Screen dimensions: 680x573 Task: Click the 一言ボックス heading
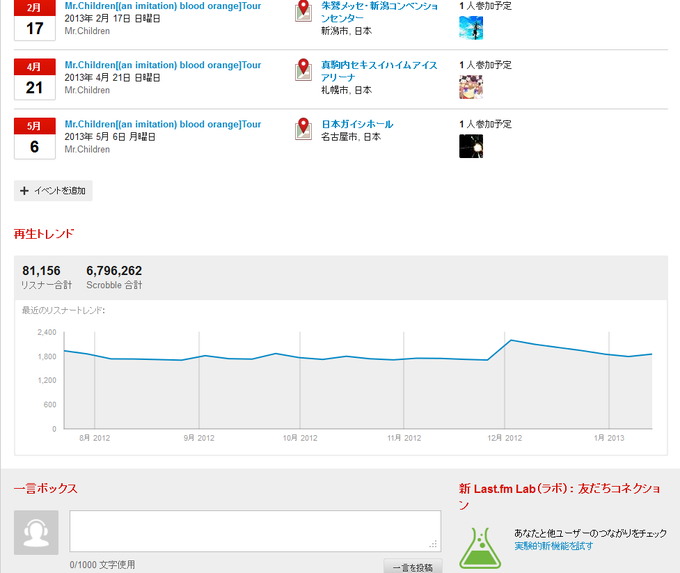[x=46, y=488]
